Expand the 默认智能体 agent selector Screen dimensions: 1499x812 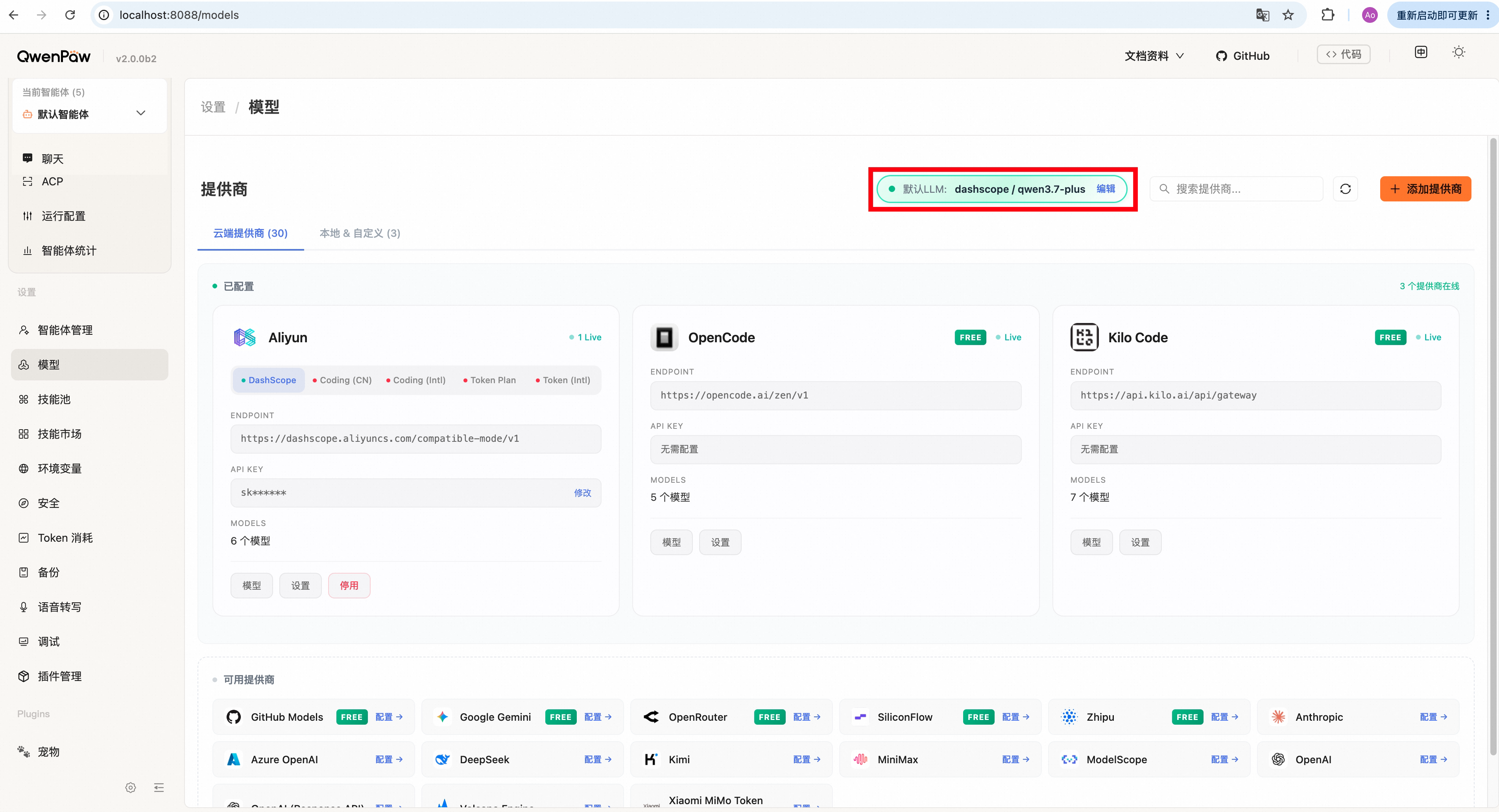coord(90,114)
